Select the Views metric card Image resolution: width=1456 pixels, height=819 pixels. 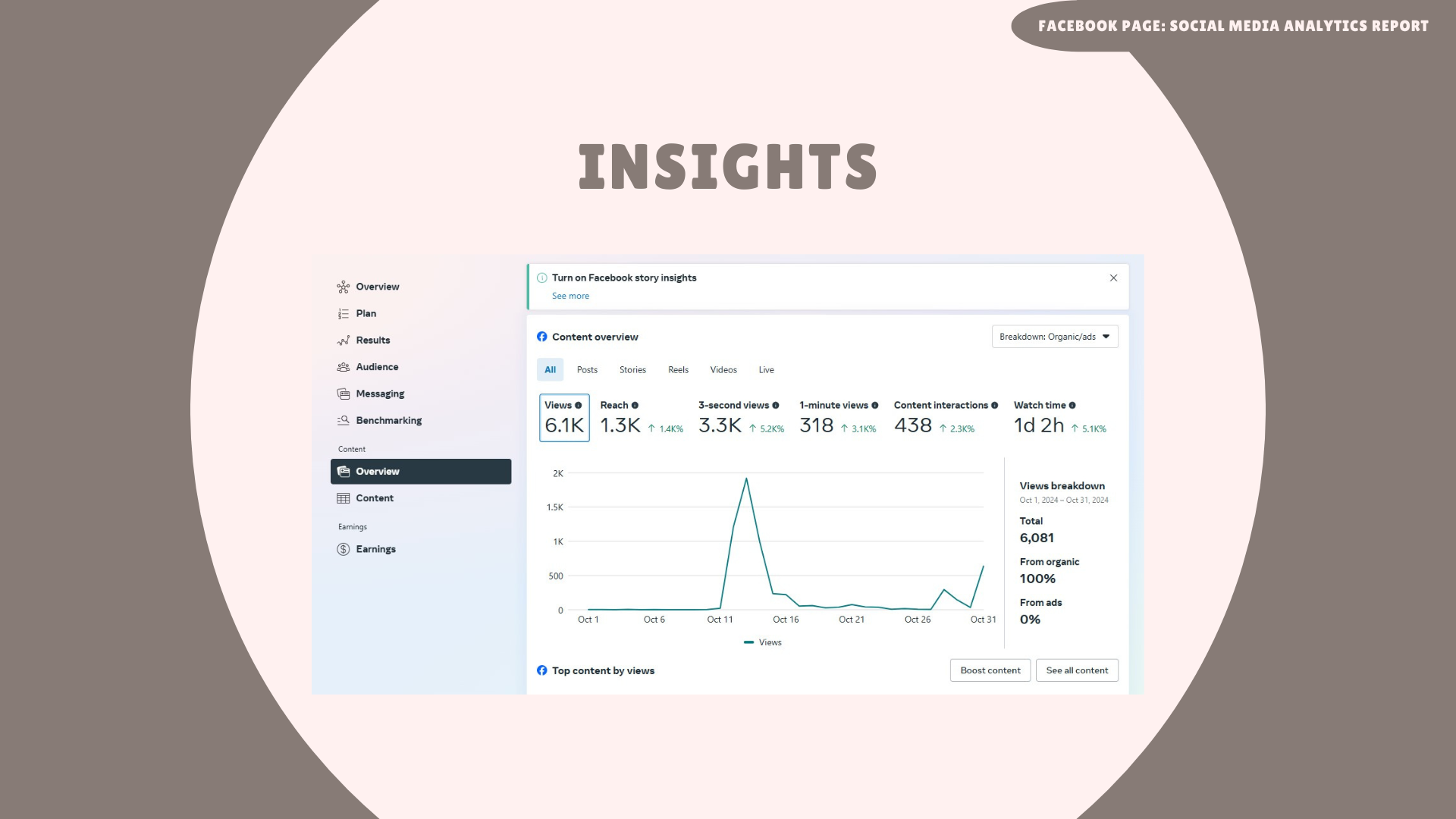564,418
